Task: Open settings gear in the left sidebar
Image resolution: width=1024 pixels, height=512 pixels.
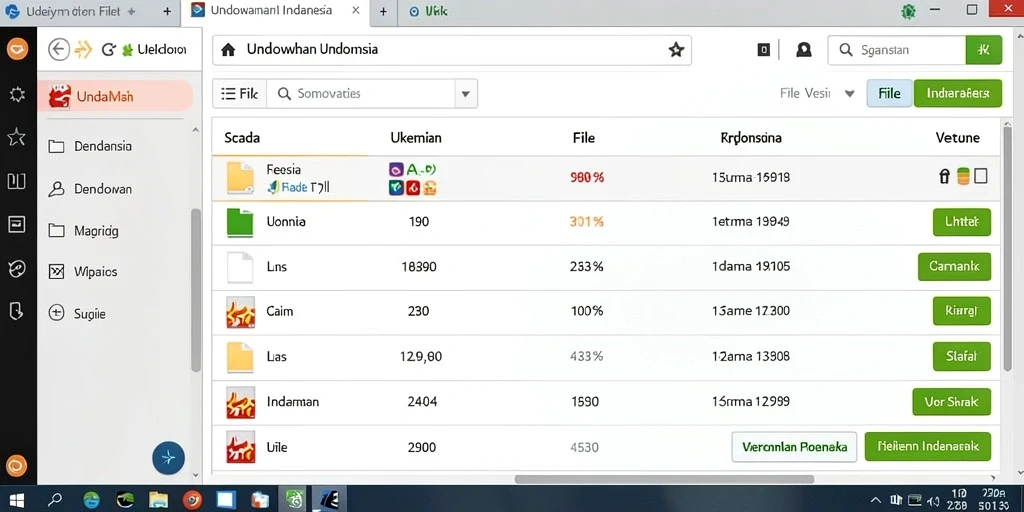Action: [x=16, y=95]
